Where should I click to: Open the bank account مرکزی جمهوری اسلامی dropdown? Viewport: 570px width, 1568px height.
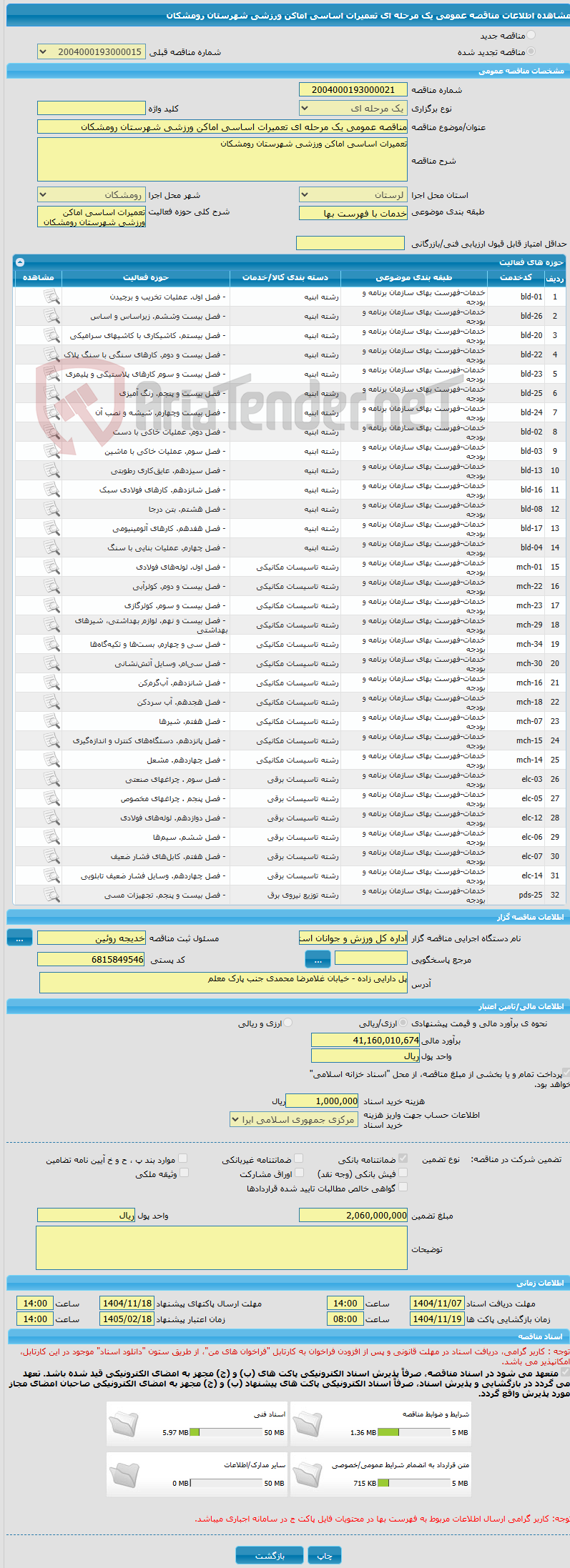294,1120
